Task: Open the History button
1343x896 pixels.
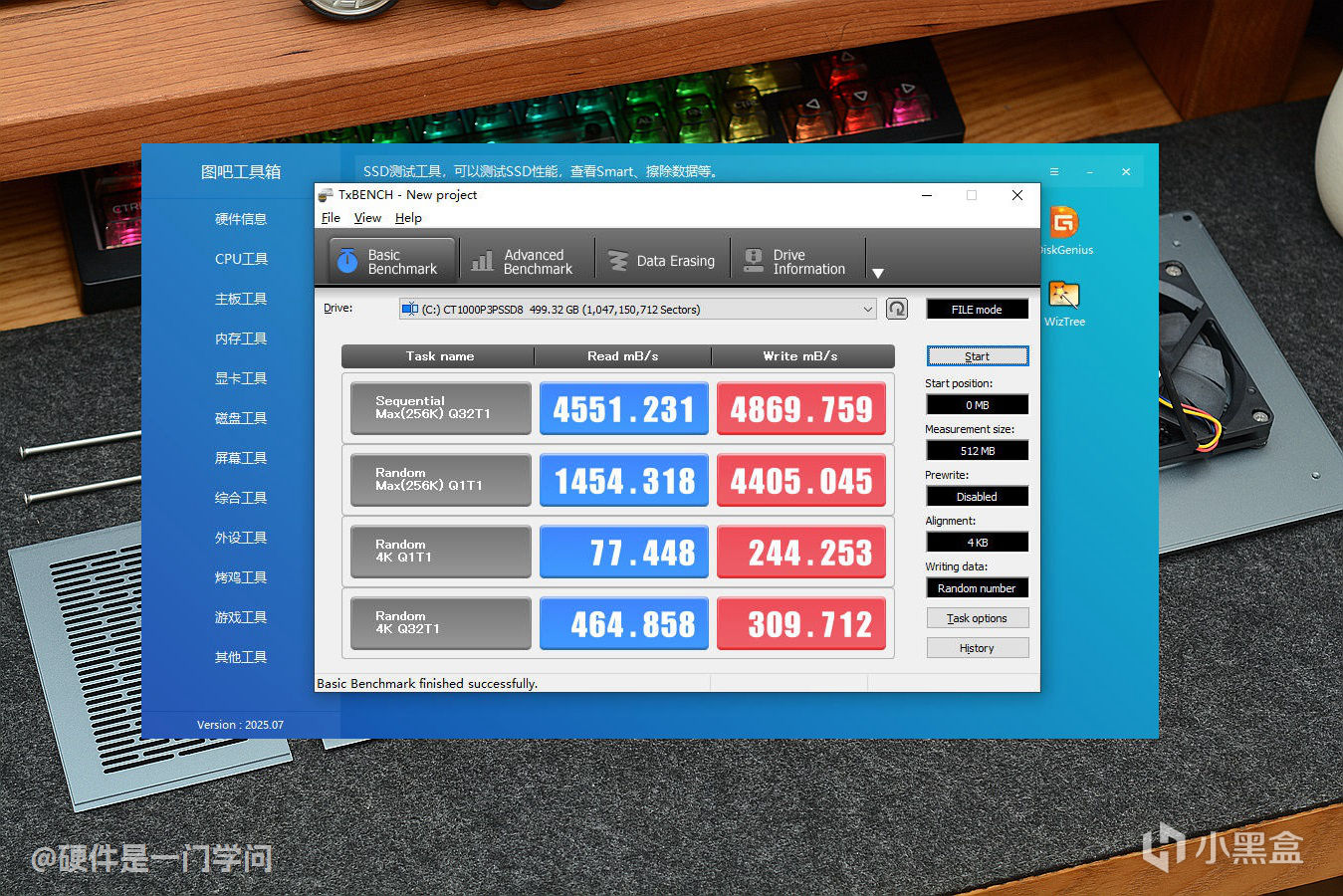Action: [x=977, y=648]
